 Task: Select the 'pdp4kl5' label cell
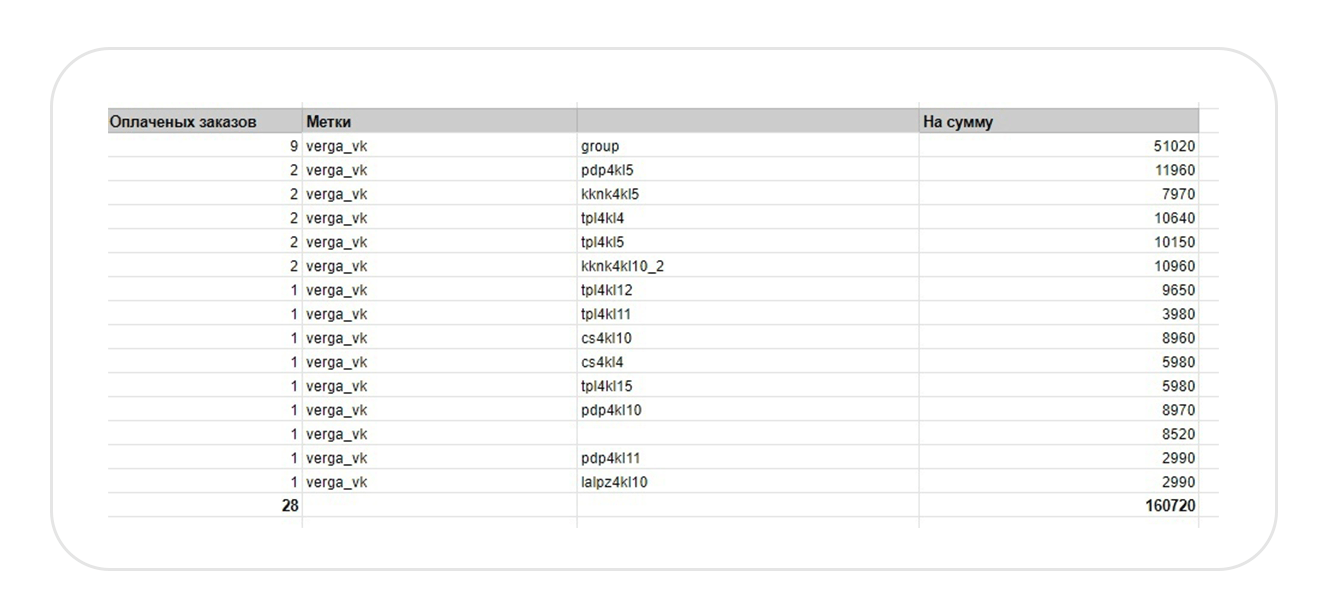pyautogui.click(x=607, y=170)
